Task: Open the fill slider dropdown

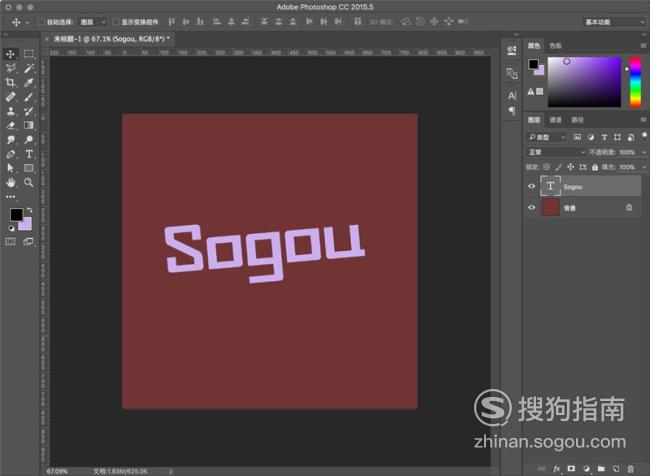Action: click(x=644, y=167)
